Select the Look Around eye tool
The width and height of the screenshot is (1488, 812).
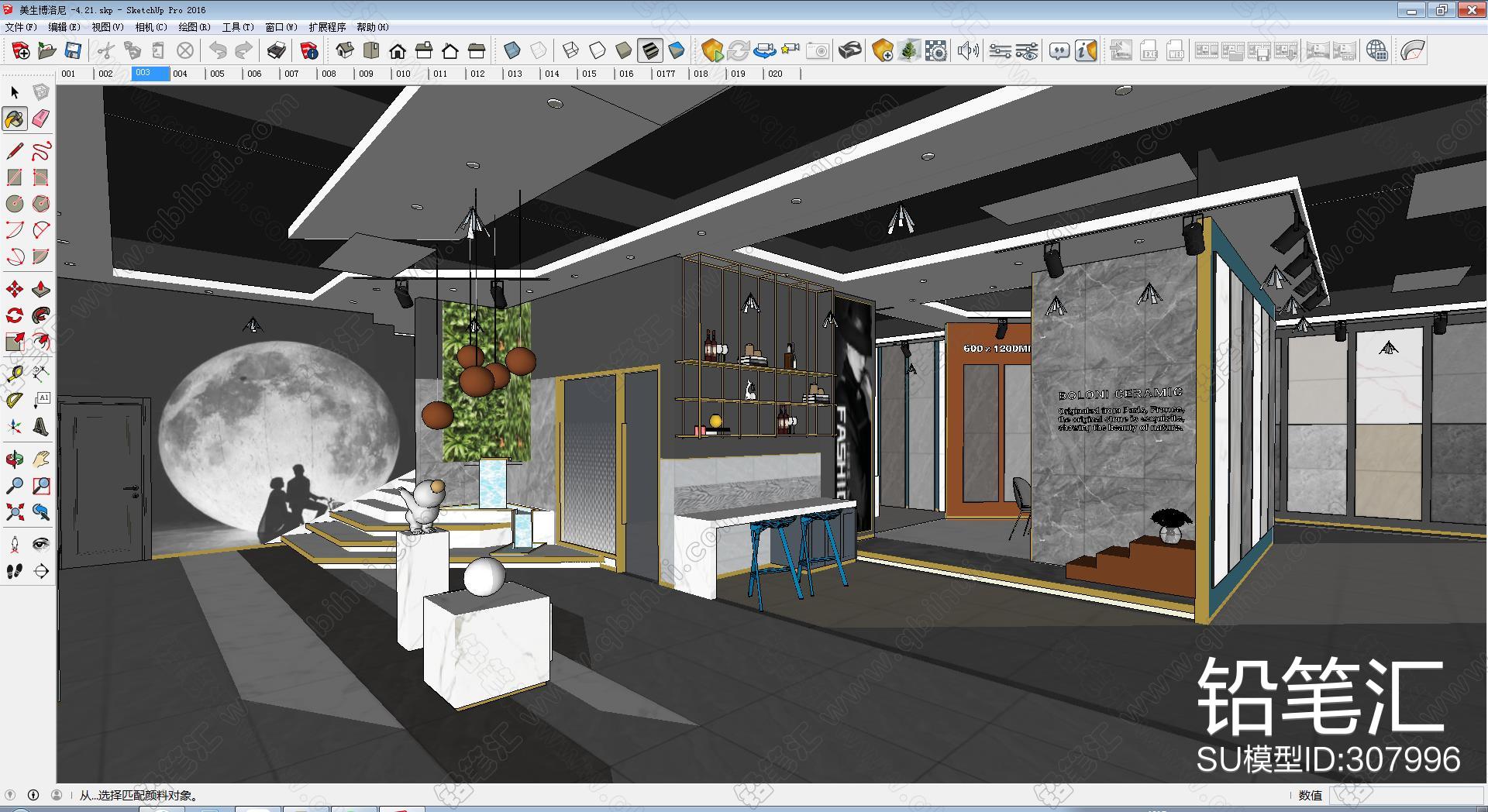coord(41,545)
